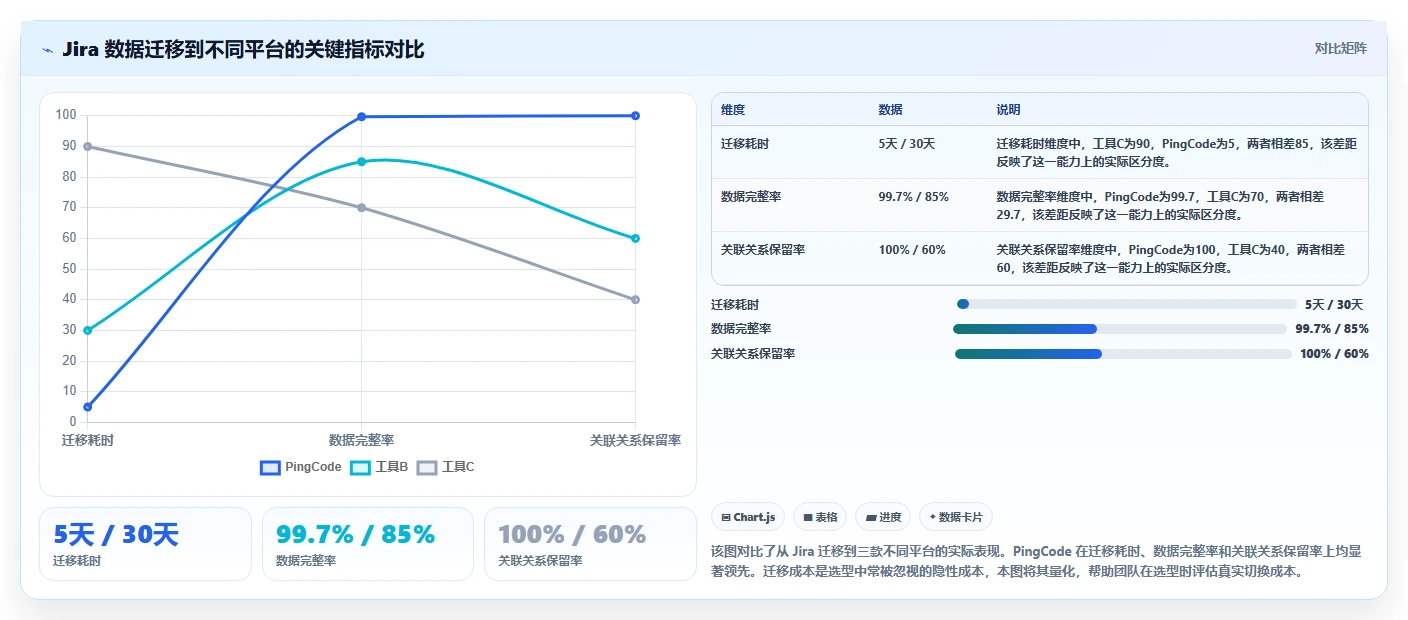Viewport: 1408px width, 620px height.
Task: Click the 进度 tag chip
Action: (x=883, y=517)
